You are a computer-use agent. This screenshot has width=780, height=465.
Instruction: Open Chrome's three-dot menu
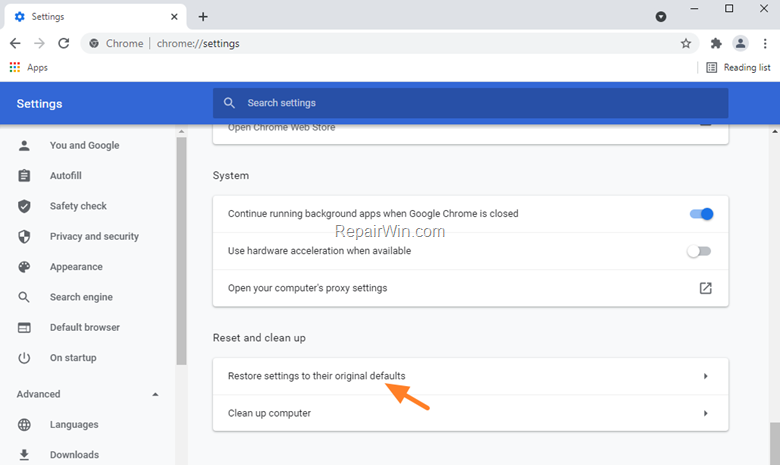point(765,43)
